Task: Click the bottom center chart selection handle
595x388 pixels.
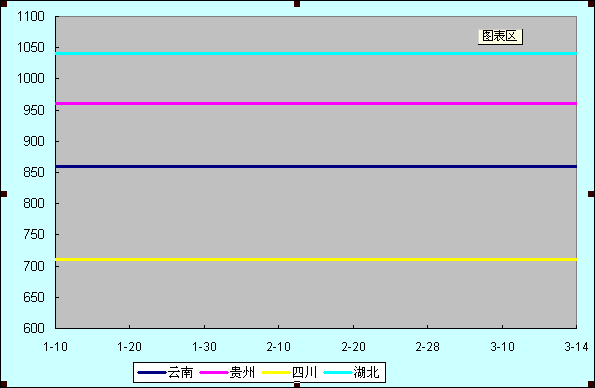Action: click(297, 385)
